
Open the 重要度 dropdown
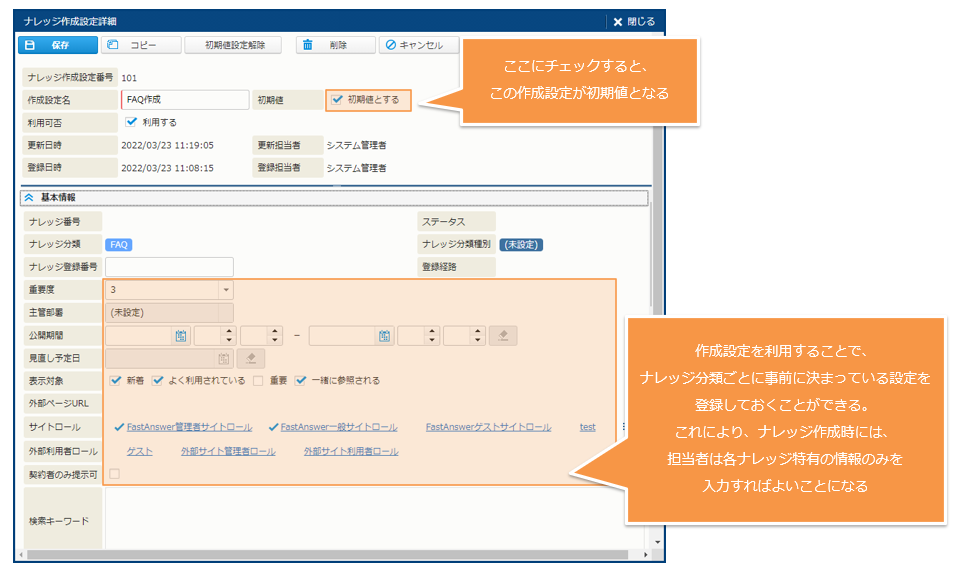pyautogui.click(x=226, y=290)
